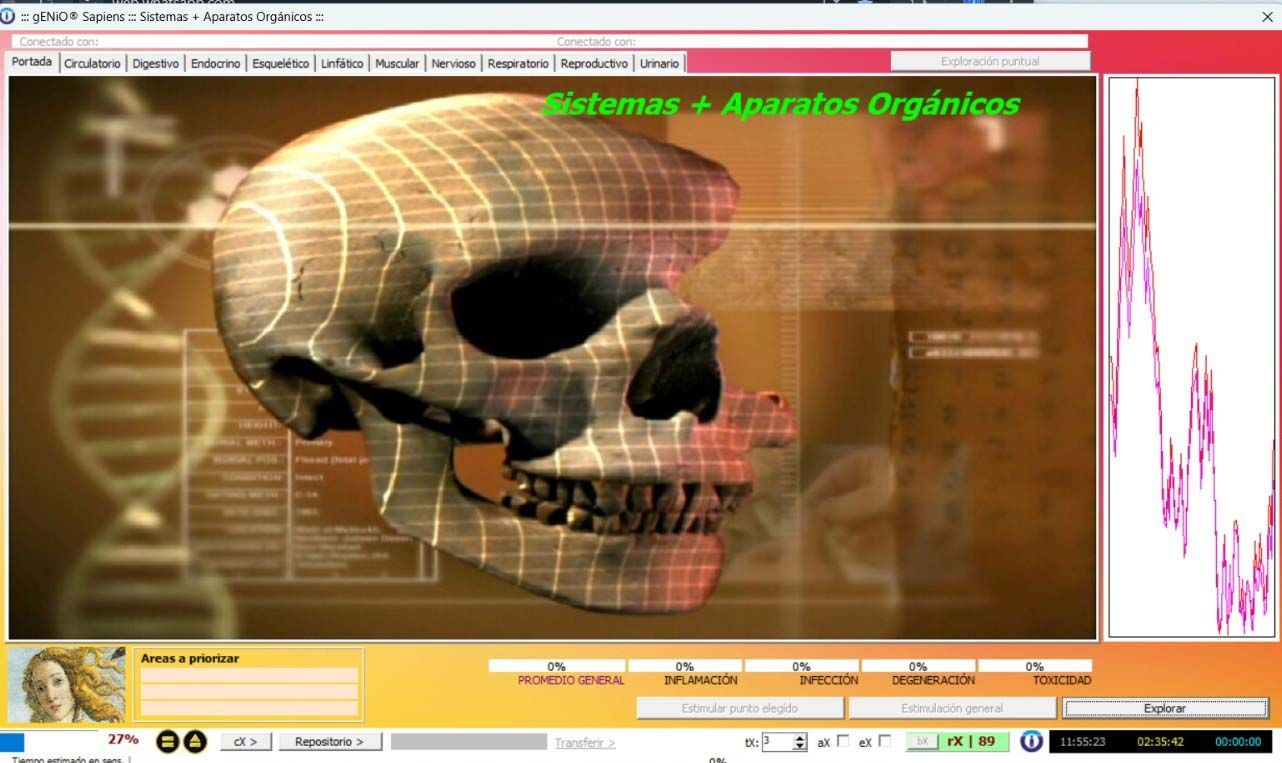Close the gENiO Sapiens window
This screenshot has width=1282, height=763.
[x=1267, y=17]
